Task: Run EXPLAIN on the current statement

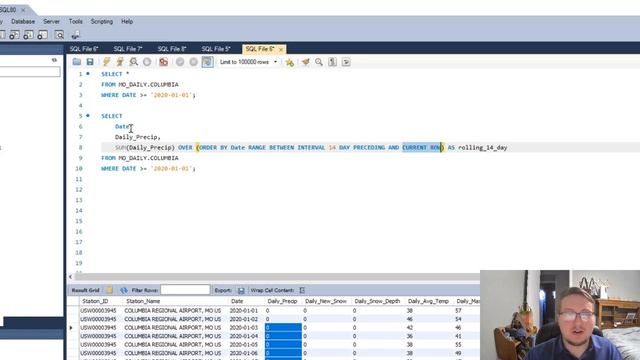Action: pos(133,62)
